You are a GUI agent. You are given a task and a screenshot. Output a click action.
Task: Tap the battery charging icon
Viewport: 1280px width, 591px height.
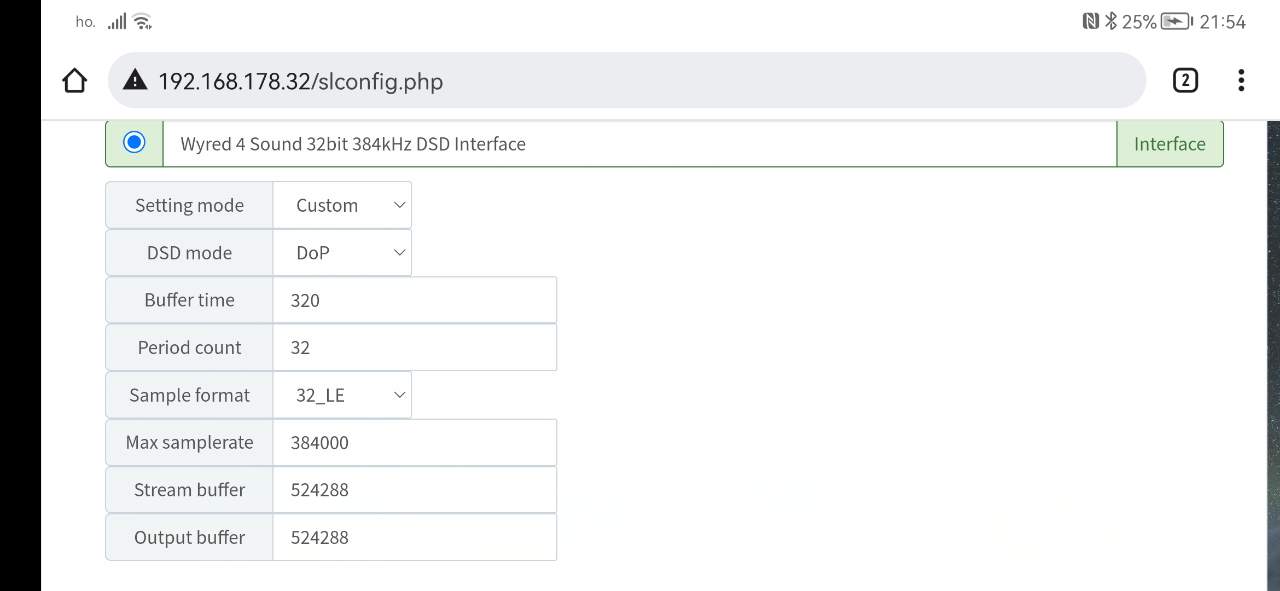[x=1176, y=21]
